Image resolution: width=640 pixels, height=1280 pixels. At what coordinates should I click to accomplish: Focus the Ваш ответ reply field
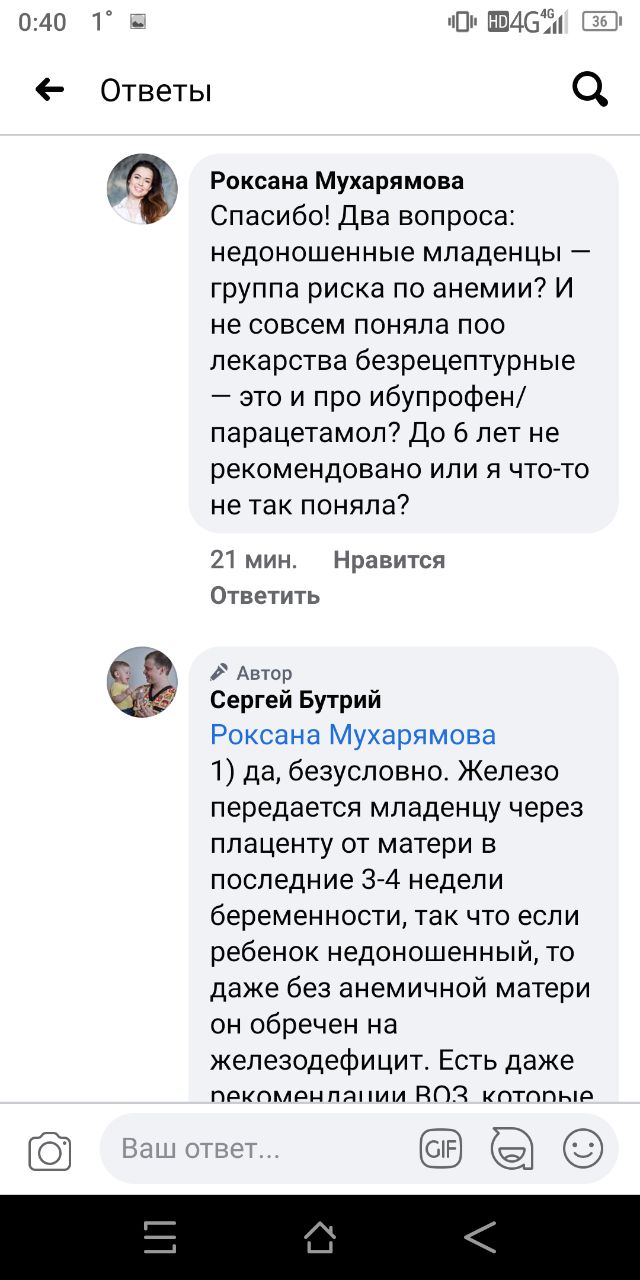point(260,1149)
